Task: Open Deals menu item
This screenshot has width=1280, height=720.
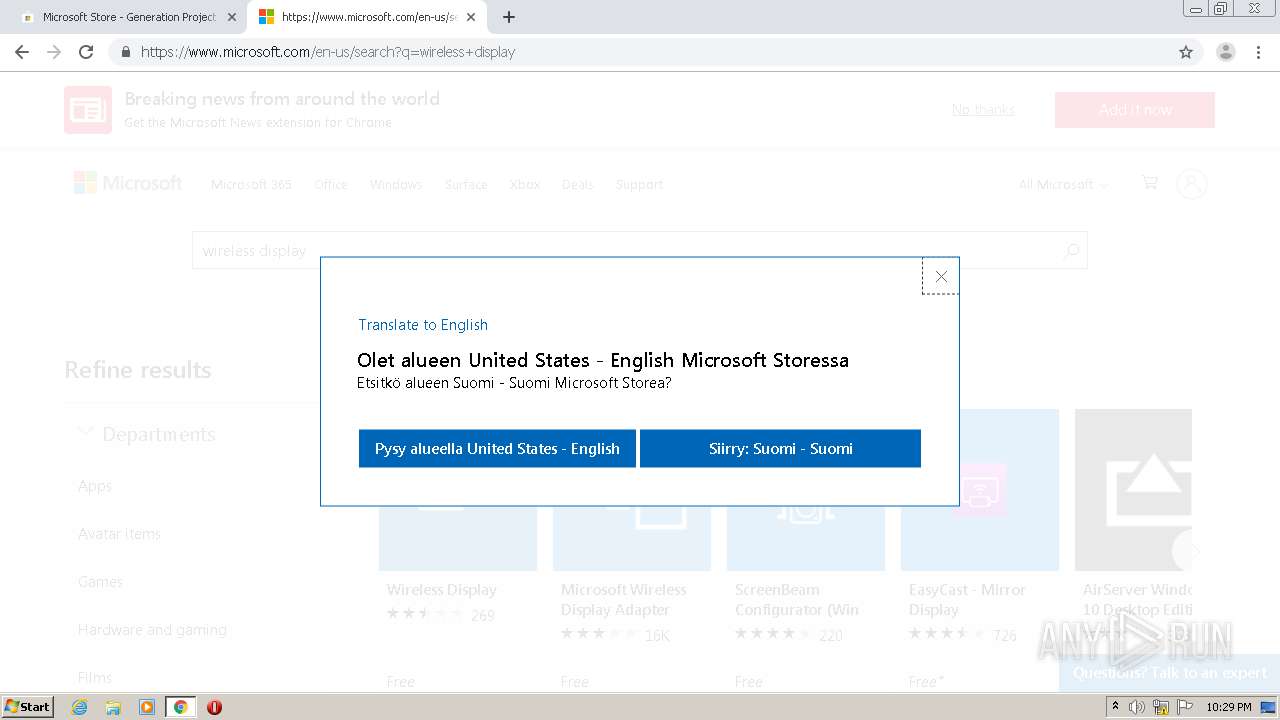Action: [577, 185]
